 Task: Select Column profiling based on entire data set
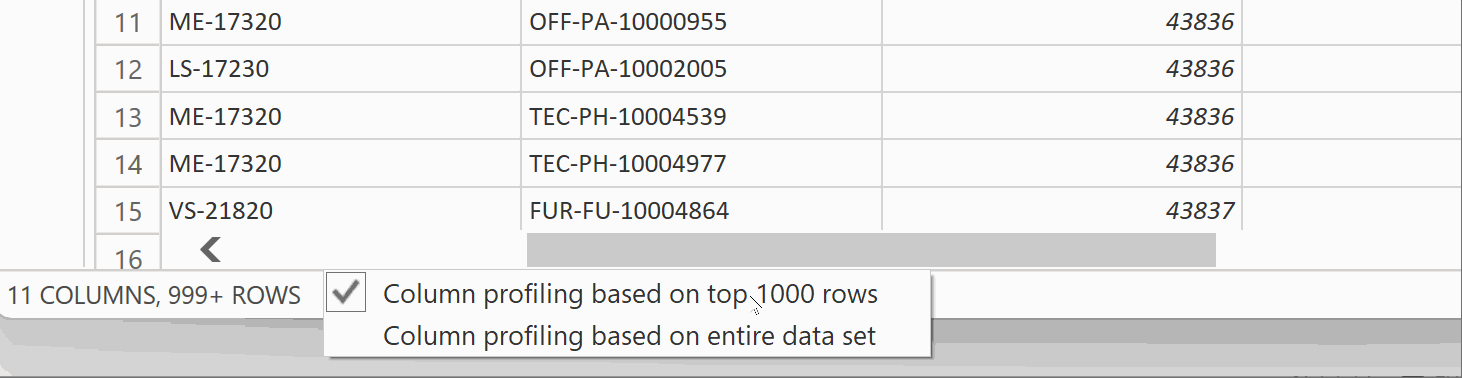click(630, 336)
